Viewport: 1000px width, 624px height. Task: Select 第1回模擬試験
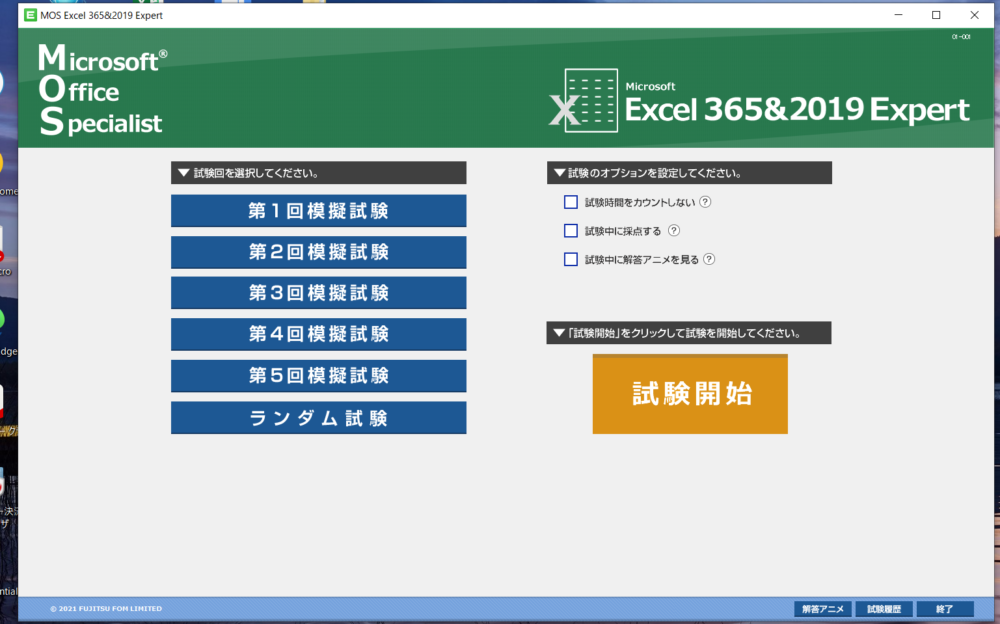click(x=318, y=211)
